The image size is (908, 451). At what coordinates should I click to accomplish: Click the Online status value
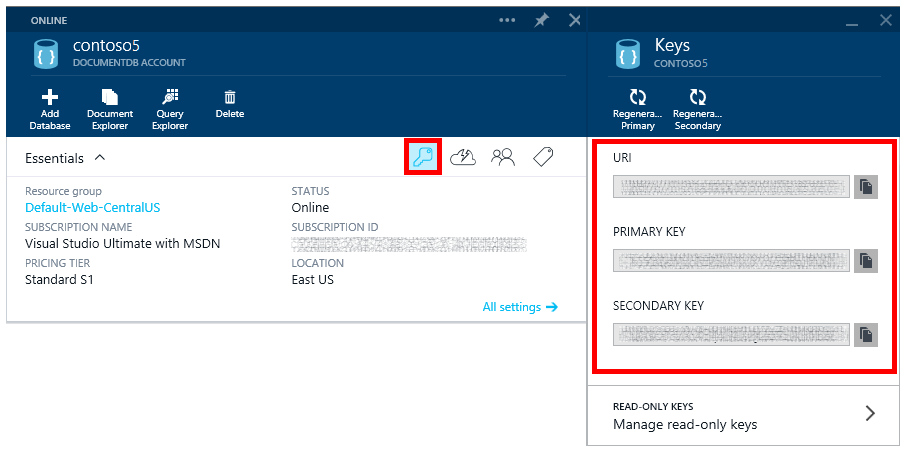click(x=310, y=207)
